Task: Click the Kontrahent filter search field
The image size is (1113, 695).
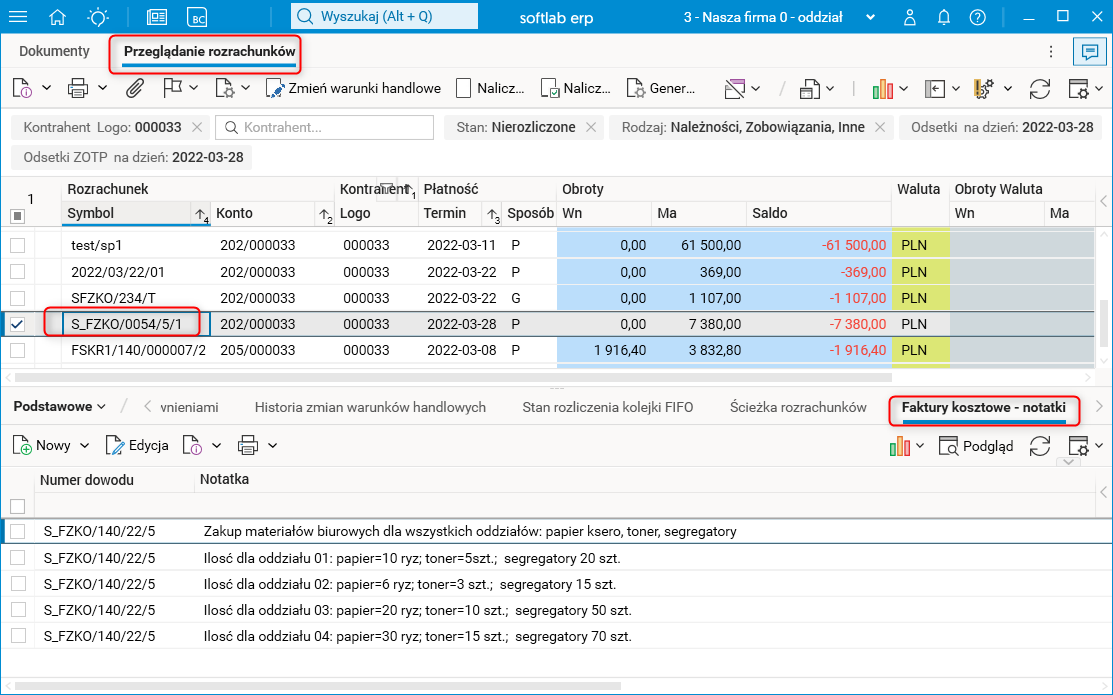Action: (324, 127)
